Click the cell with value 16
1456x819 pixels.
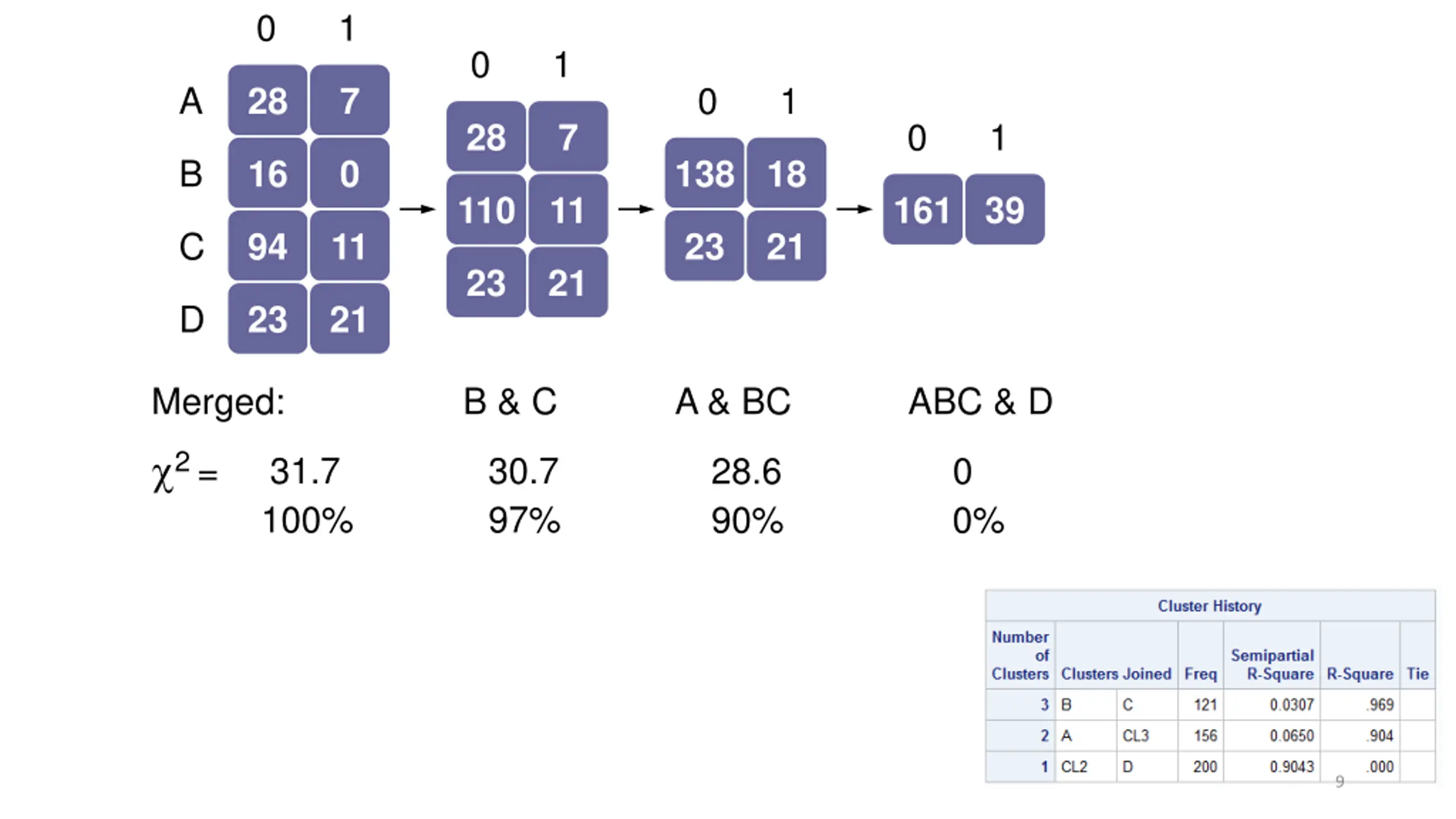click(267, 173)
